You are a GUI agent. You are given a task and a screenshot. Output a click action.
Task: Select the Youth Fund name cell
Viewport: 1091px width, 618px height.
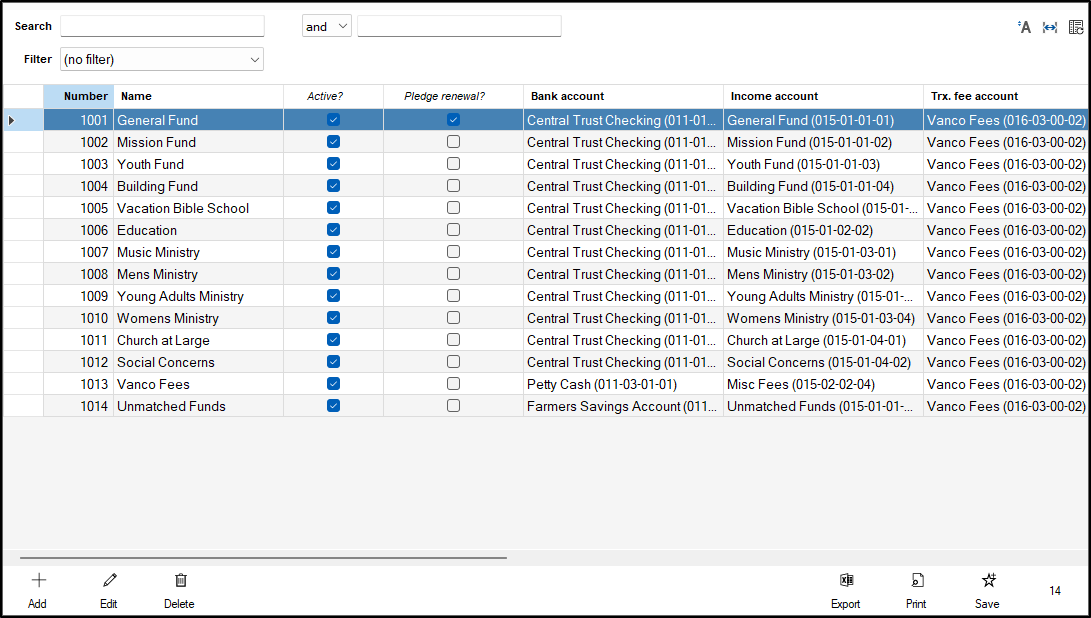pyautogui.click(x=150, y=164)
